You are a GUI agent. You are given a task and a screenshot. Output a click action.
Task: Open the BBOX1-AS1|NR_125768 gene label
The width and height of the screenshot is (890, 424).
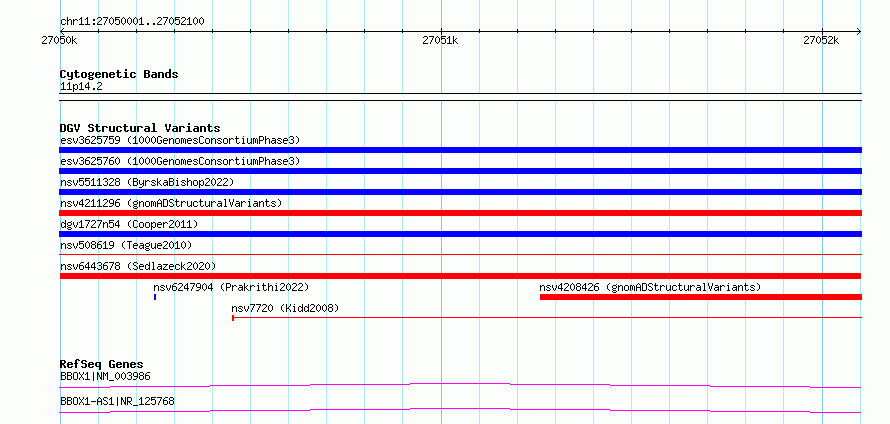pyautogui.click(x=117, y=402)
